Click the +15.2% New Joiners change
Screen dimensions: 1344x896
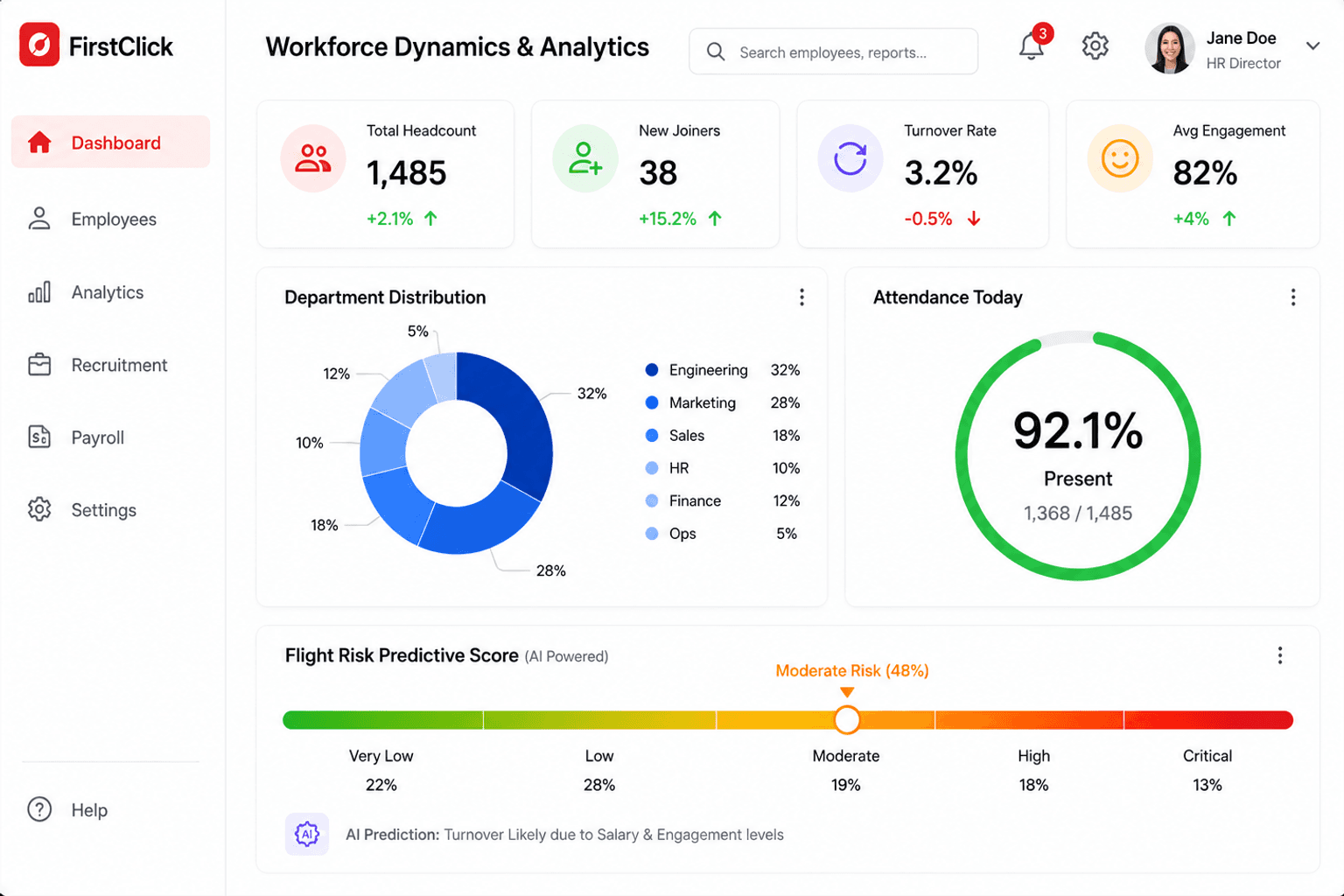point(668,219)
